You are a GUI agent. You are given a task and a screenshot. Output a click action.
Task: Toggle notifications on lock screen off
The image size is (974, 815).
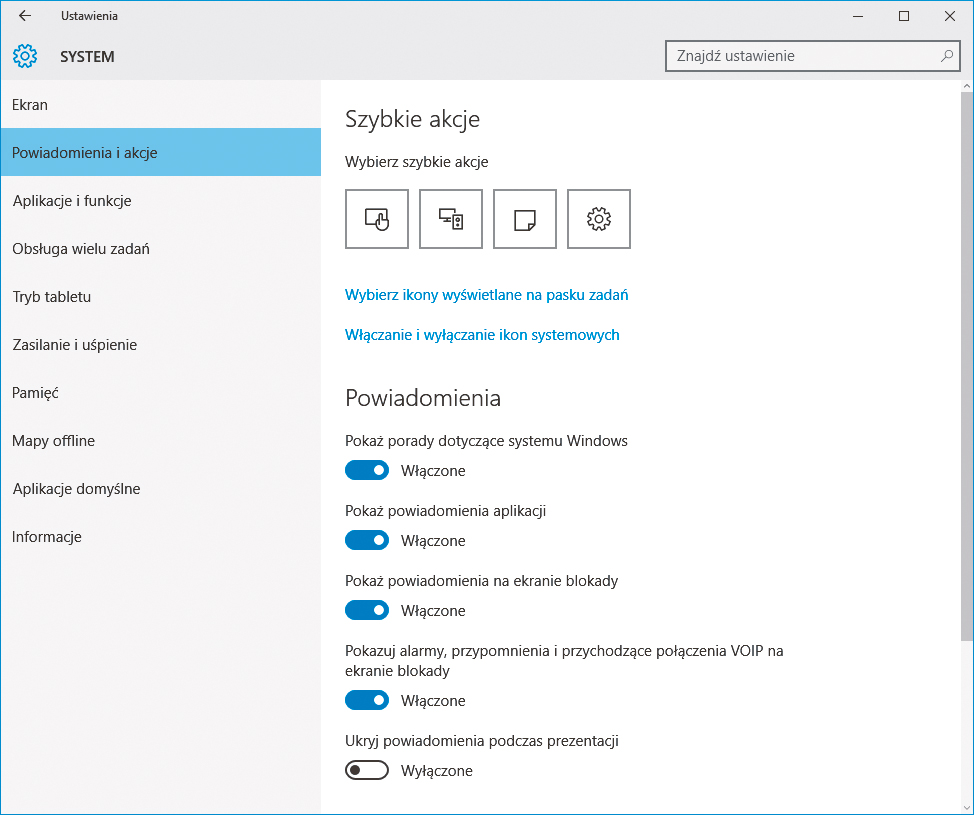(366, 610)
